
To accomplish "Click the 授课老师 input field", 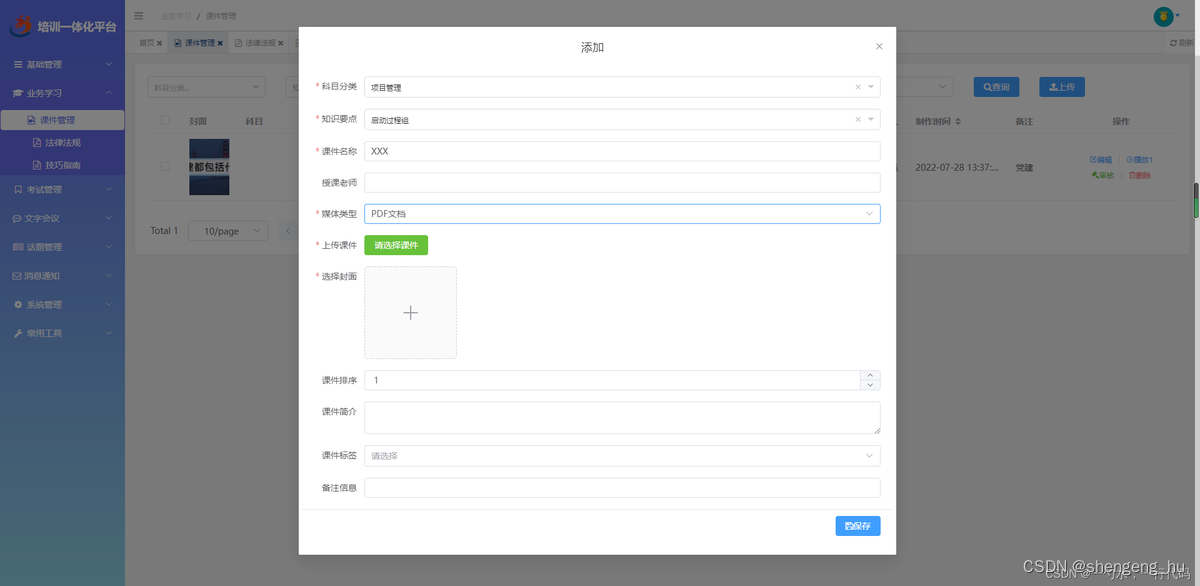I will pyautogui.click(x=622, y=183).
